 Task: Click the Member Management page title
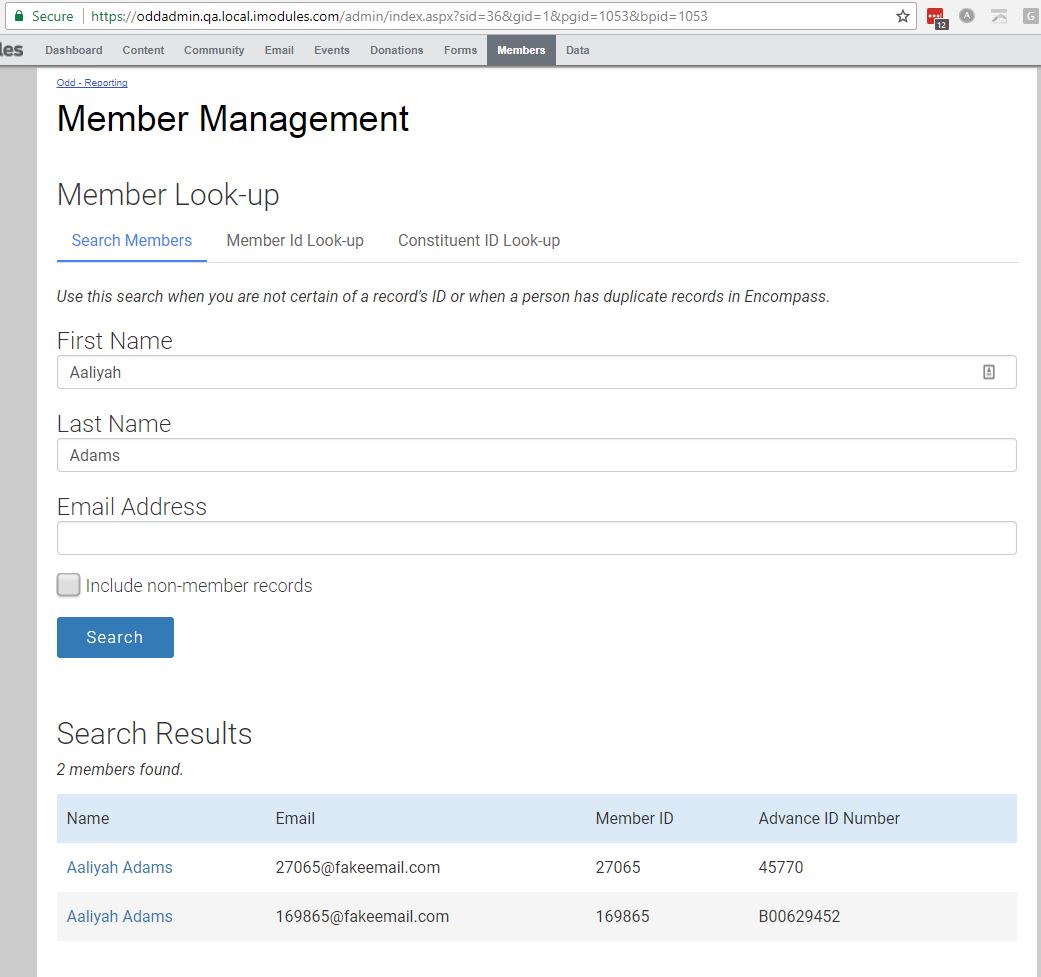(233, 119)
